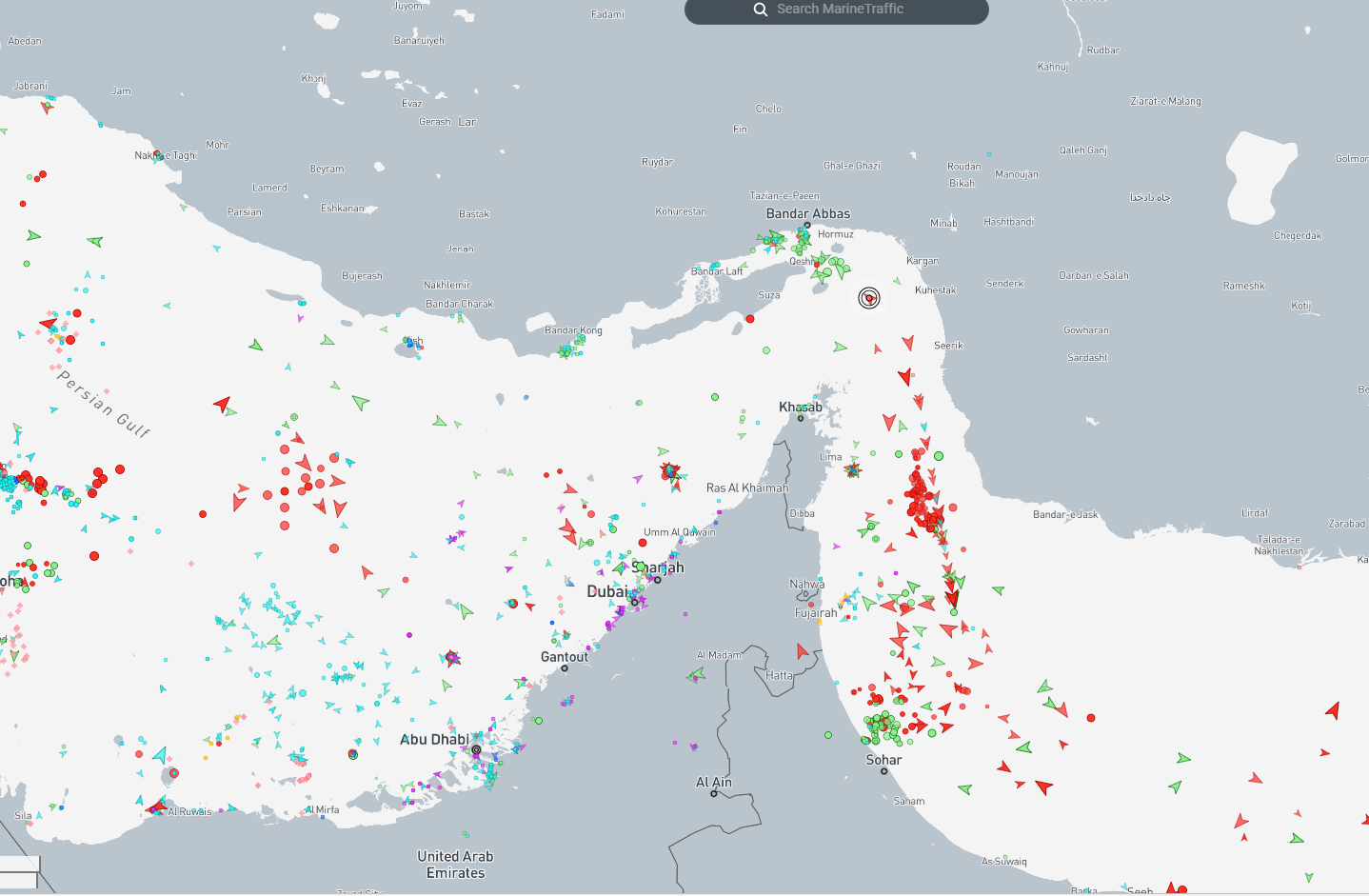Click the Sharjah port dot marker
1369x896 pixels.
point(657,580)
